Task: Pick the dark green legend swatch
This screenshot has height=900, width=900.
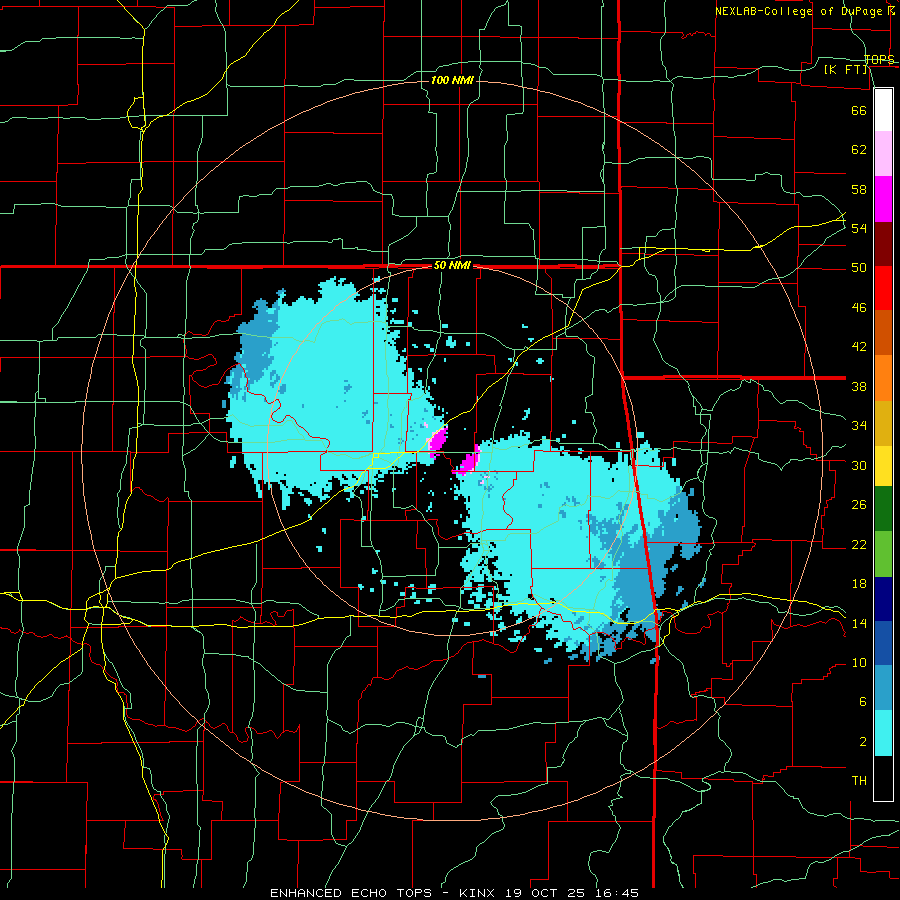Action: pyautogui.click(x=883, y=509)
